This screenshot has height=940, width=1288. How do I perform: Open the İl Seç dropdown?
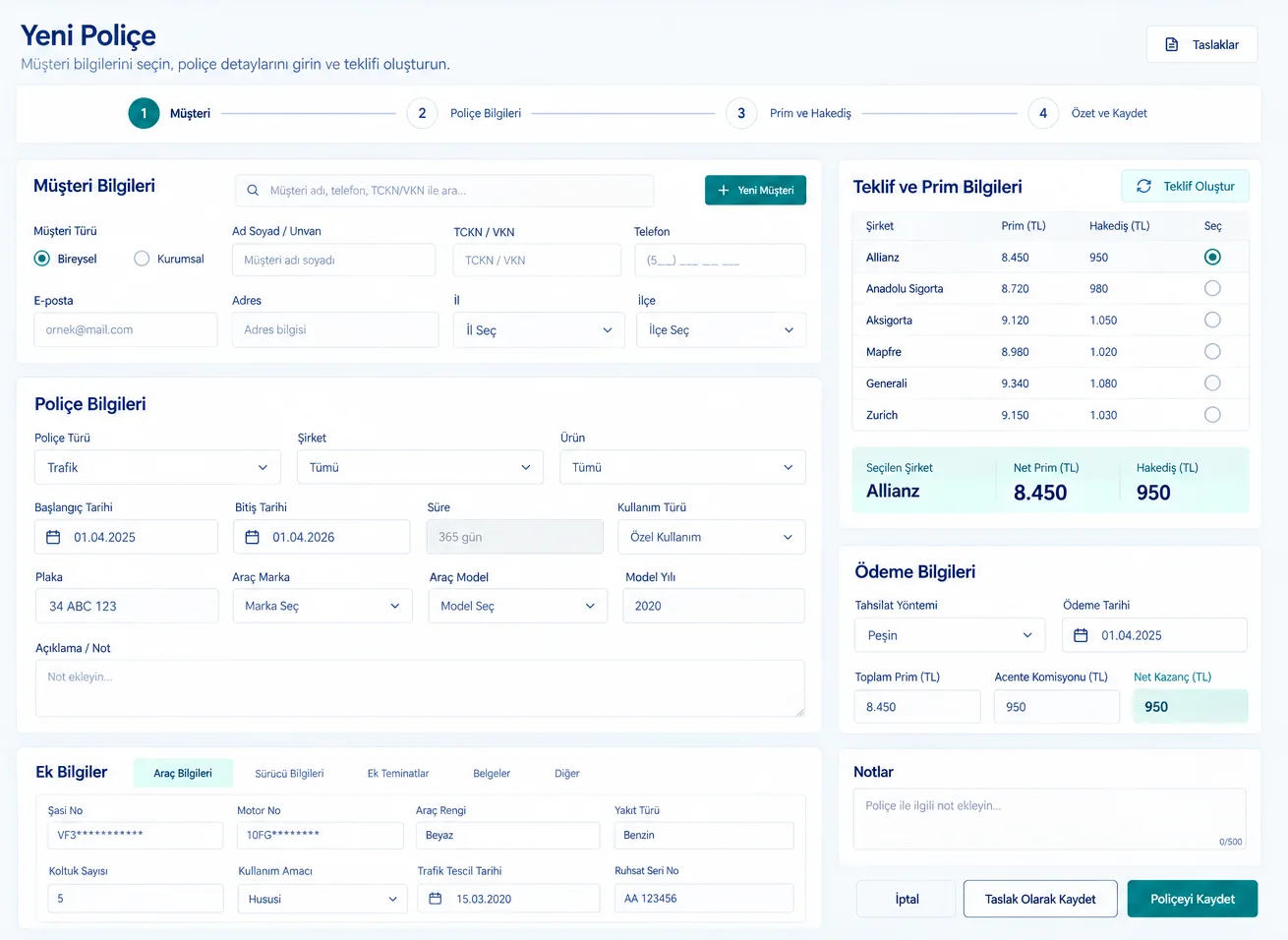539,330
